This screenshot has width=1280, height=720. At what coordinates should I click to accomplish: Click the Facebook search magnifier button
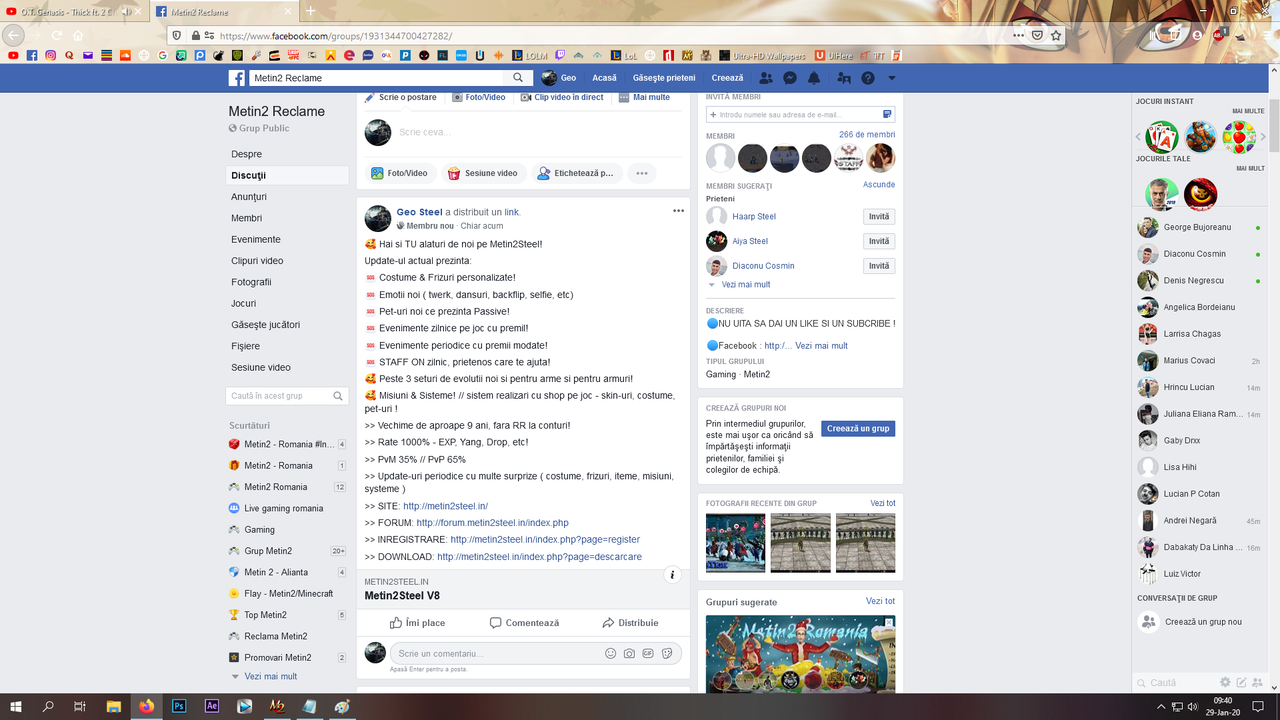click(x=518, y=78)
